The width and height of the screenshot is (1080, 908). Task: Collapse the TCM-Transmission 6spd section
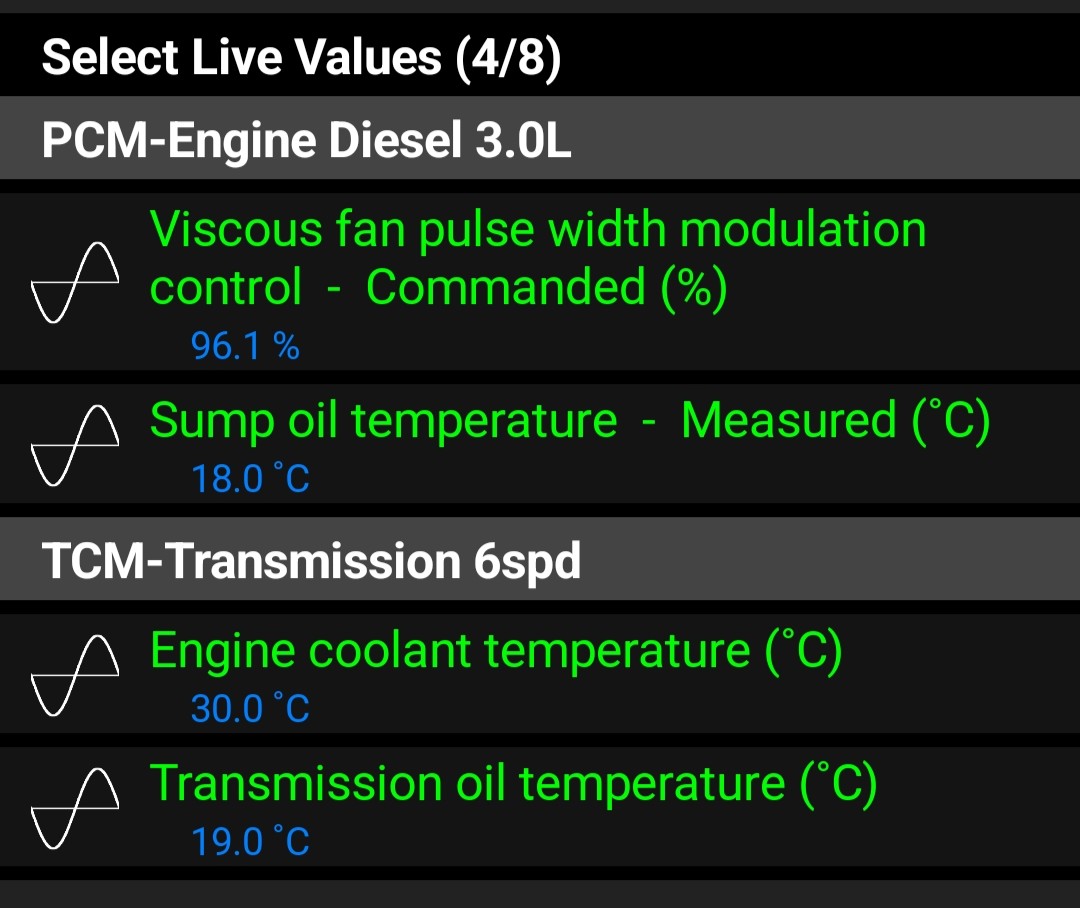(540, 559)
